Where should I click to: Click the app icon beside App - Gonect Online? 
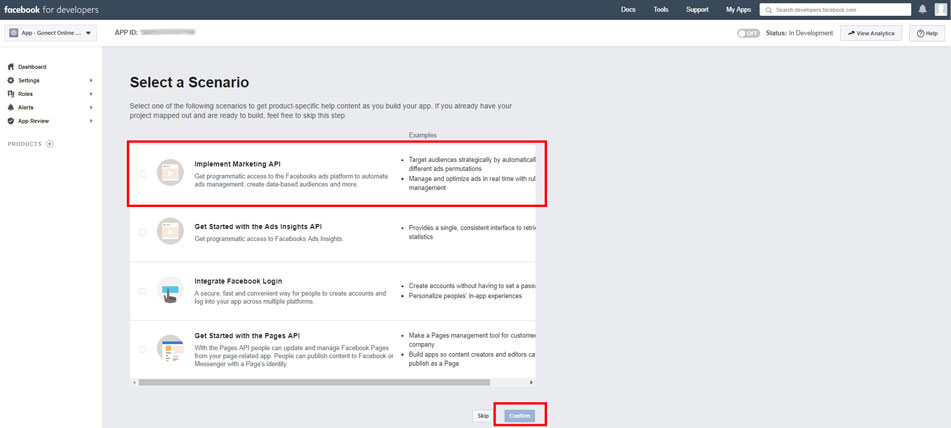(x=13, y=33)
